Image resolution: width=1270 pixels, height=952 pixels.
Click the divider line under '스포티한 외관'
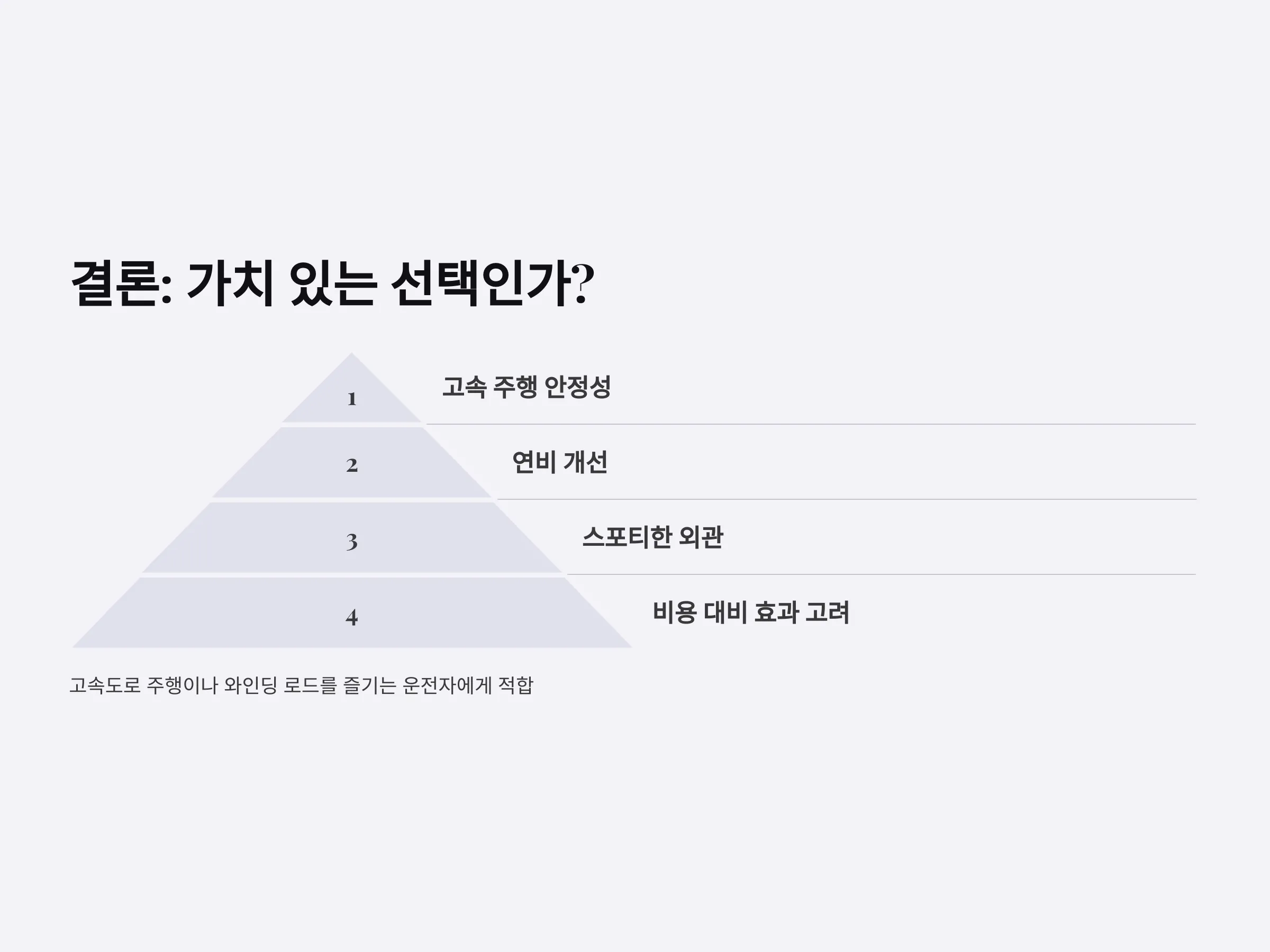coord(881,574)
